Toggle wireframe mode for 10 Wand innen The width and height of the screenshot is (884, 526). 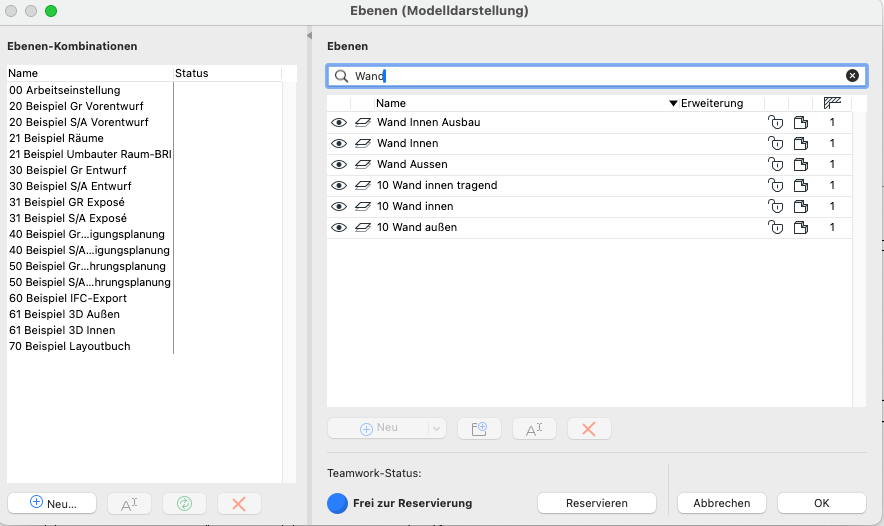[362, 206]
